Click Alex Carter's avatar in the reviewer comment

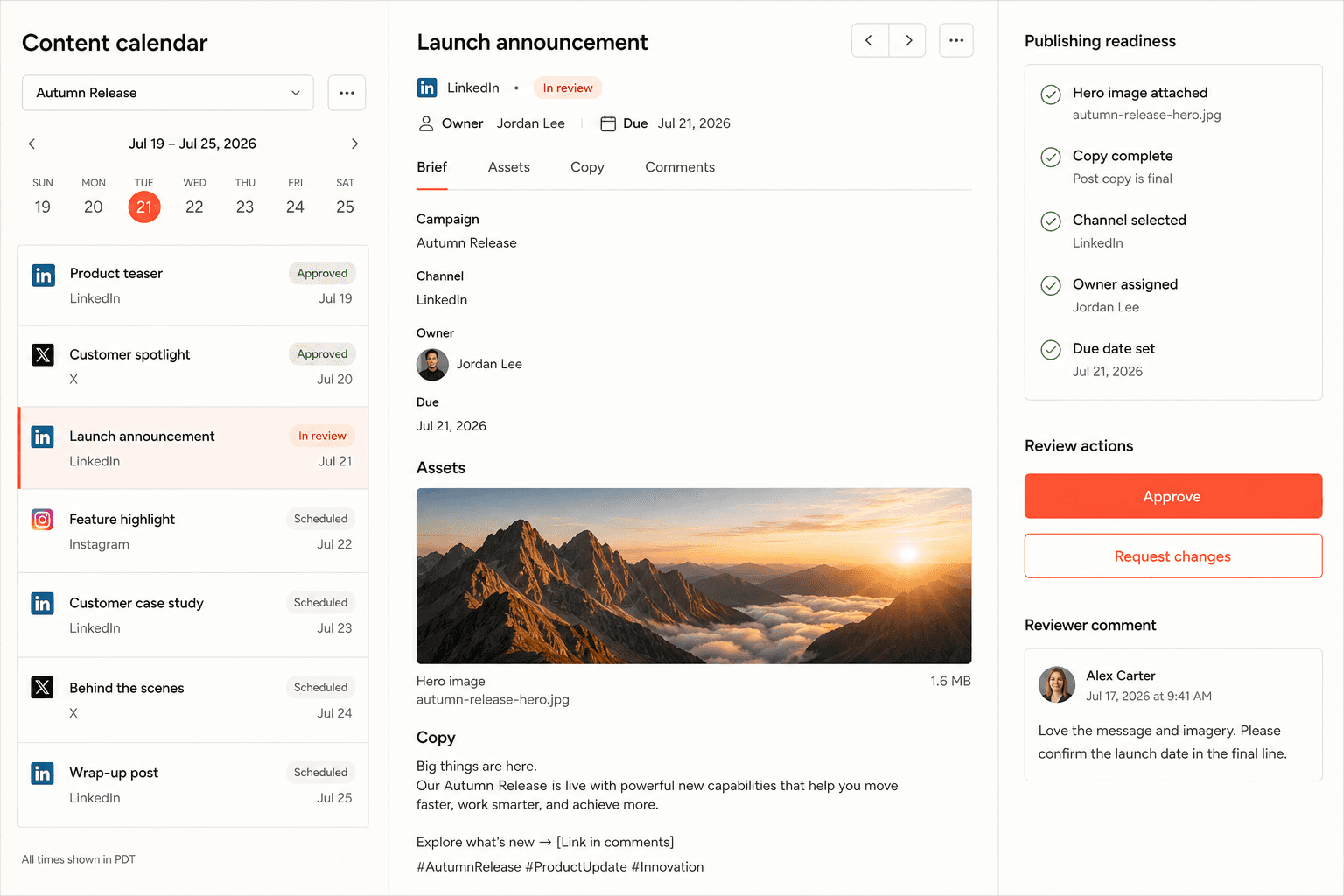(x=1057, y=685)
